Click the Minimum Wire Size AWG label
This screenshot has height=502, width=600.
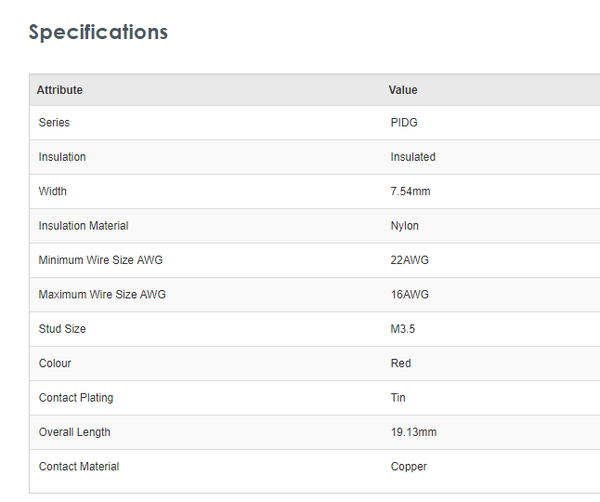pyautogui.click(x=100, y=260)
